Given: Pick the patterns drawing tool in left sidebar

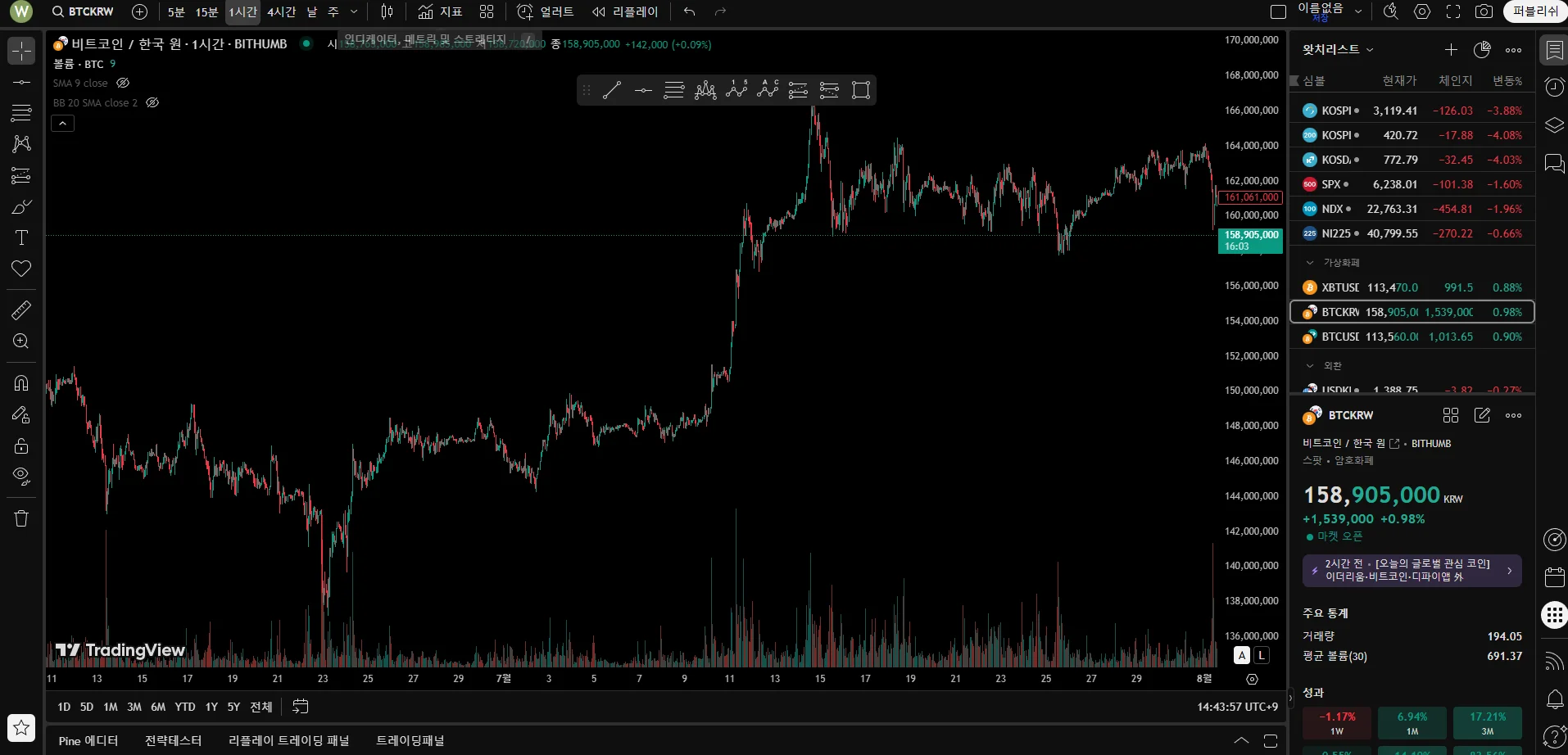Looking at the screenshot, I should (x=21, y=144).
